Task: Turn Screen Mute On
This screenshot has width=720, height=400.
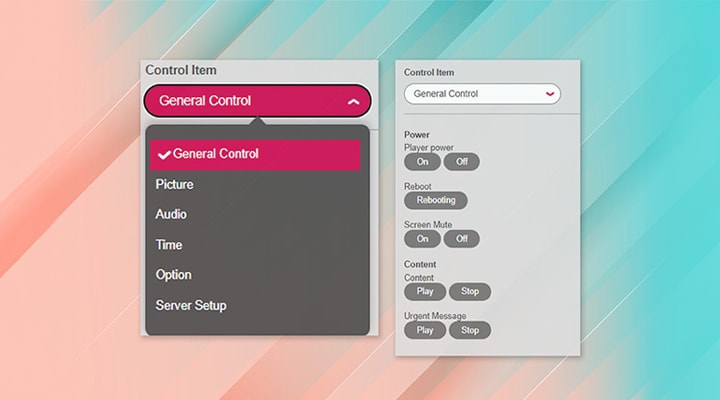Action: (422, 239)
